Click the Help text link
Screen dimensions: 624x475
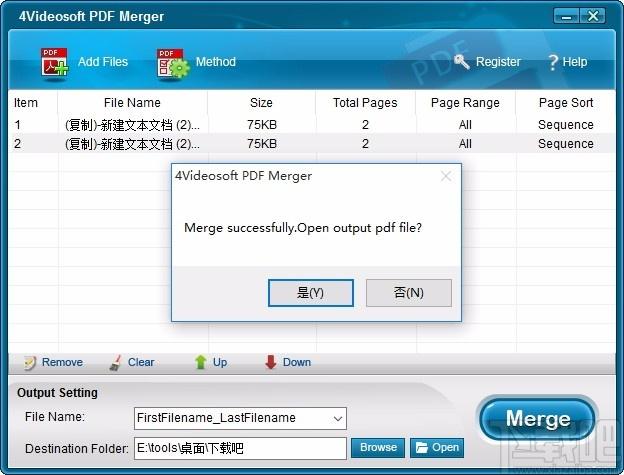pyautogui.click(x=575, y=62)
